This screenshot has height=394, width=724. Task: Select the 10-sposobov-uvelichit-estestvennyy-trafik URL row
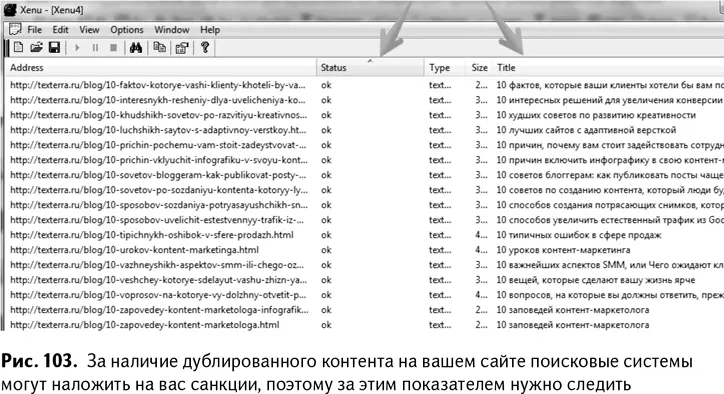[x=157, y=220]
